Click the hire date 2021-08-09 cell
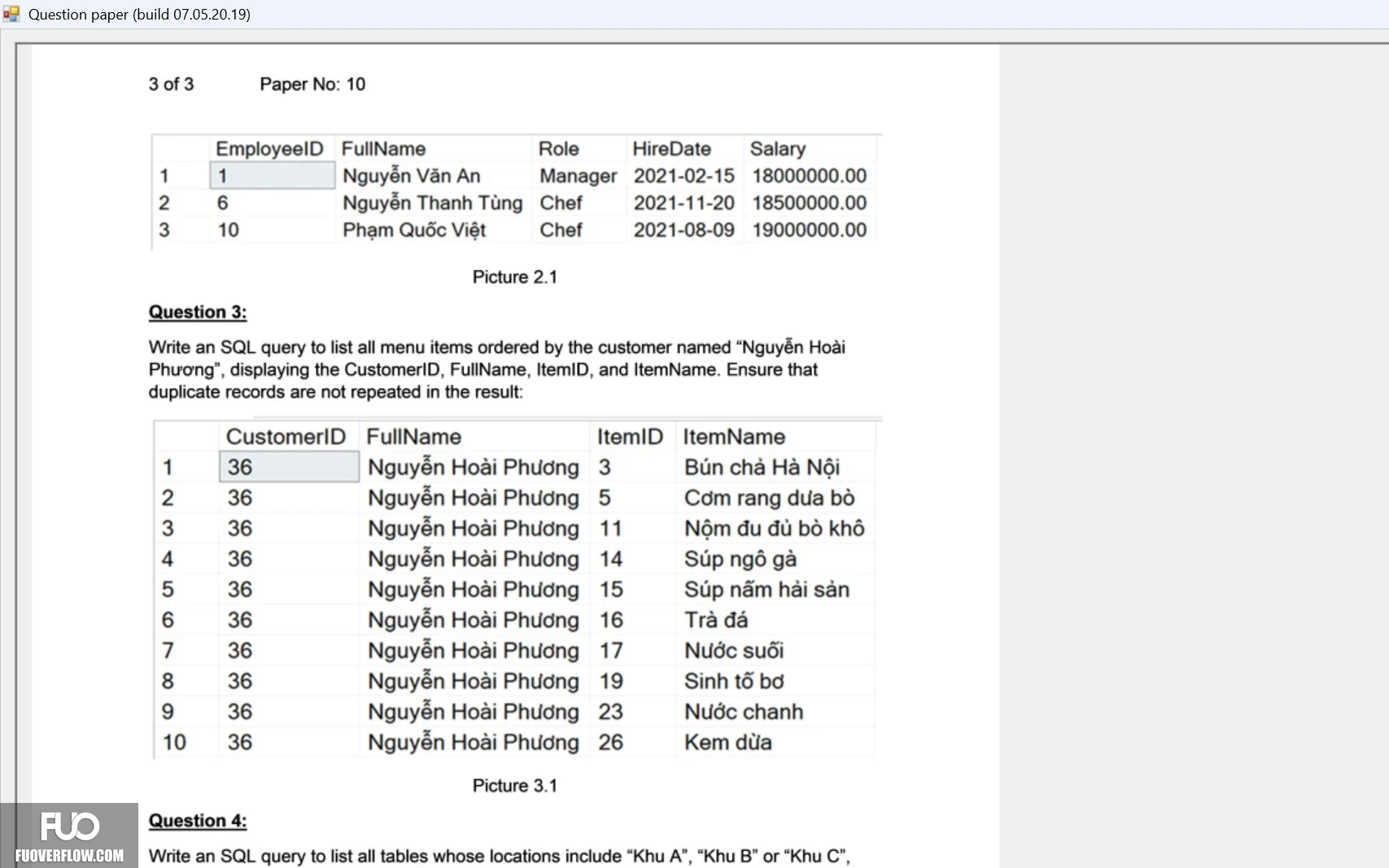The height and width of the screenshot is (868, 1389). (684, 230)
